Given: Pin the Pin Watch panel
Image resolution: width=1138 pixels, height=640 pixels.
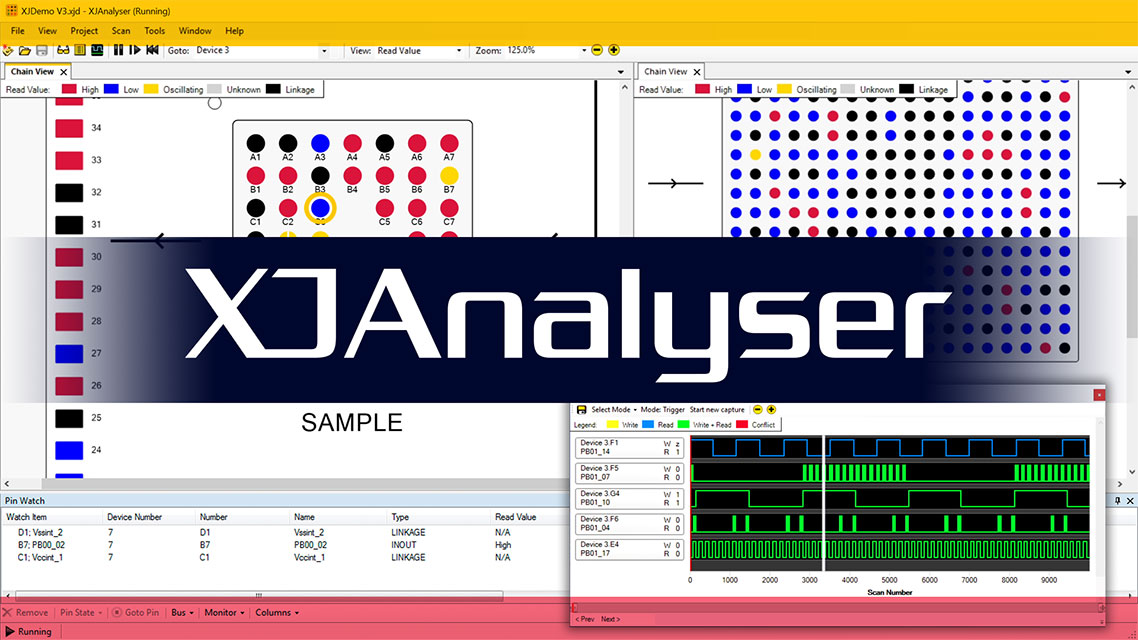Looking at the screenshot, I should click(x=1118, y=501).
